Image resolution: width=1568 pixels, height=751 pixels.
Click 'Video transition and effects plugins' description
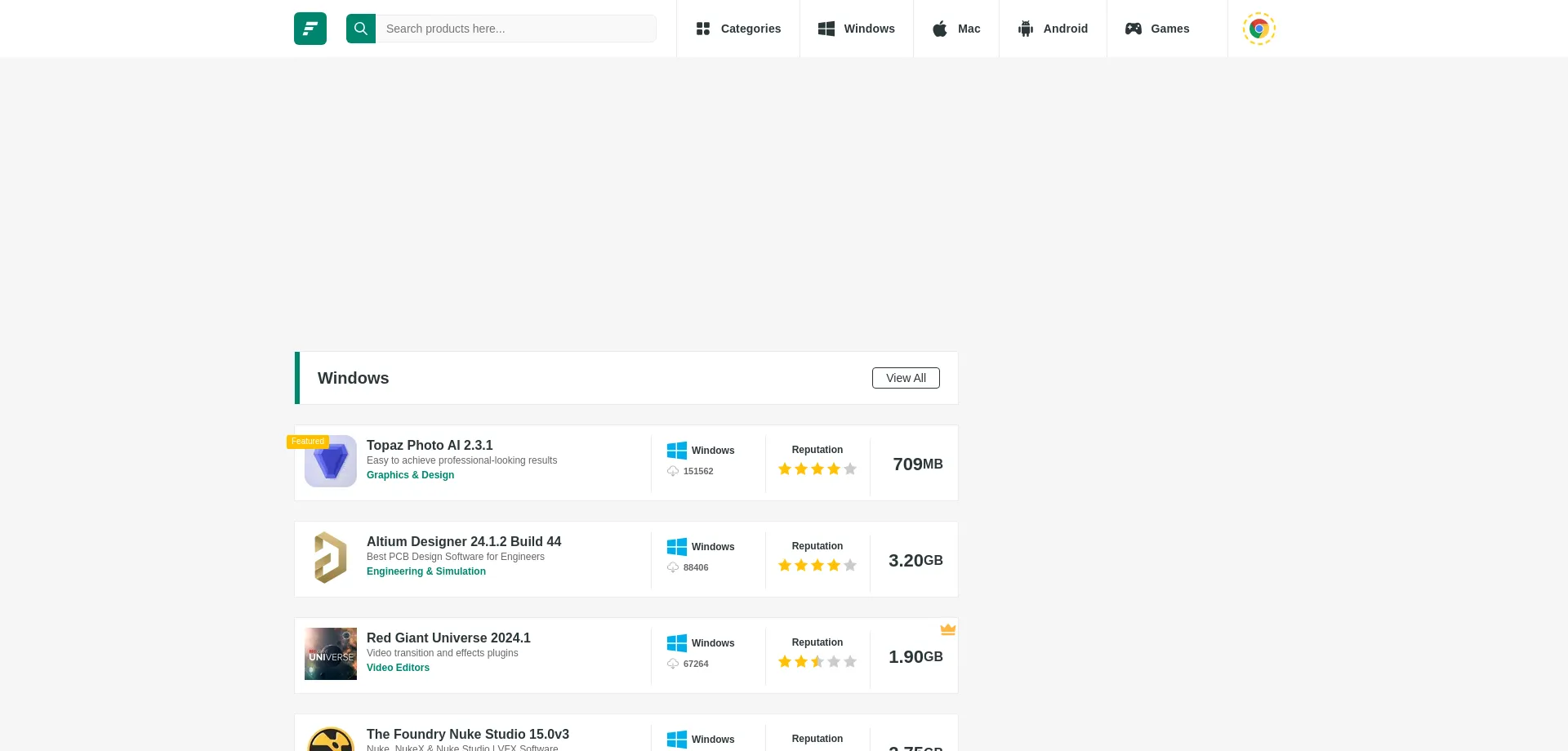[442, 653]
